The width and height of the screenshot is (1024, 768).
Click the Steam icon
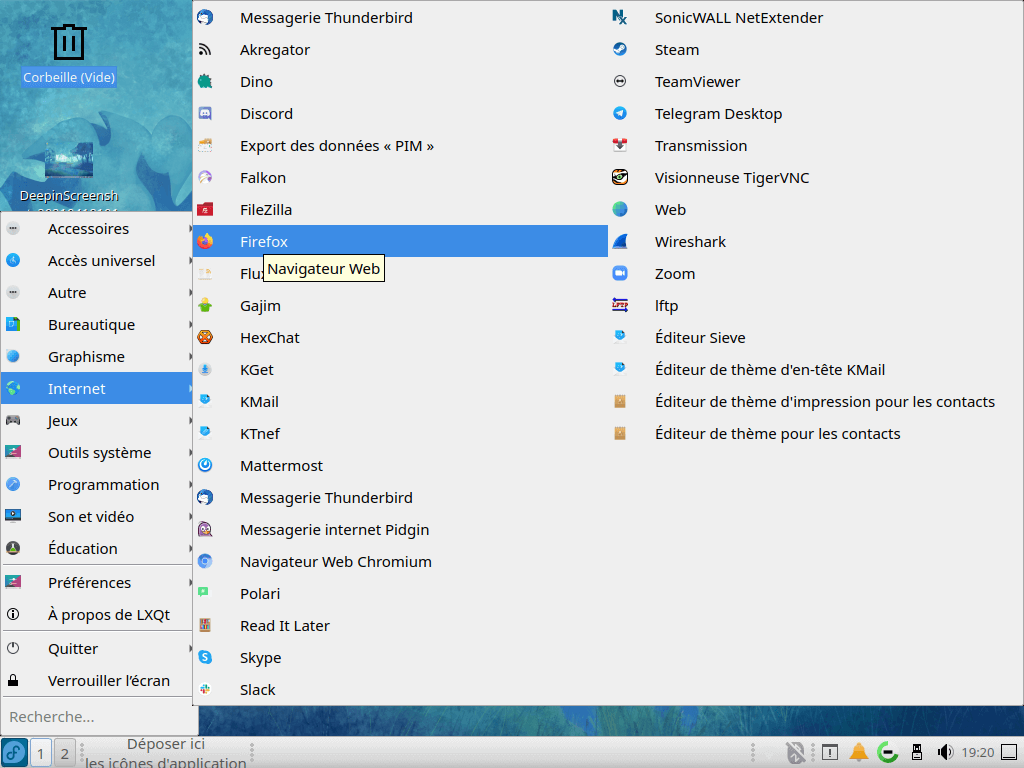click(620, 50)
